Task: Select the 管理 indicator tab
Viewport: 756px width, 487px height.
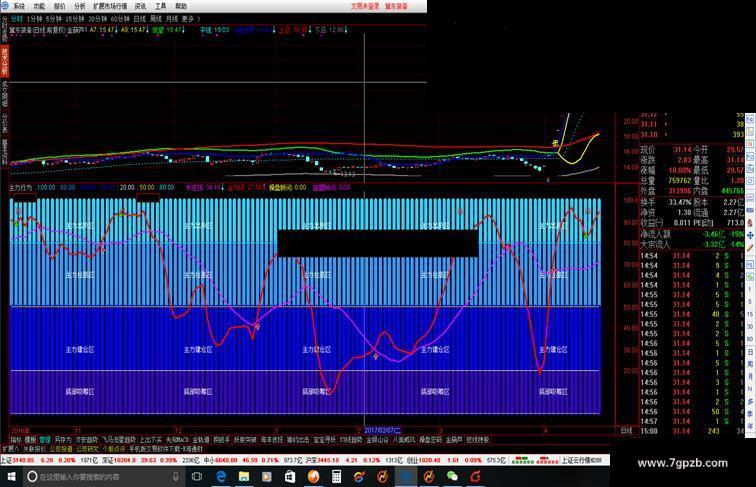Action: coord(44,440)
